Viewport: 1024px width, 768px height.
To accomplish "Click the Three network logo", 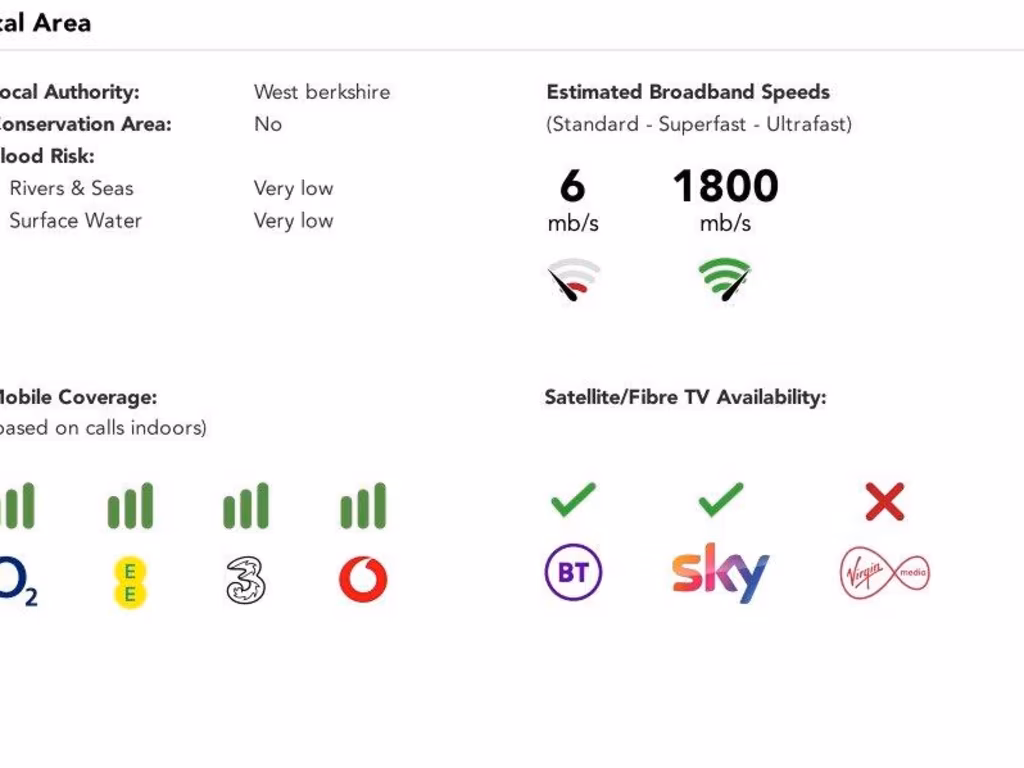I will pos(246,580).
